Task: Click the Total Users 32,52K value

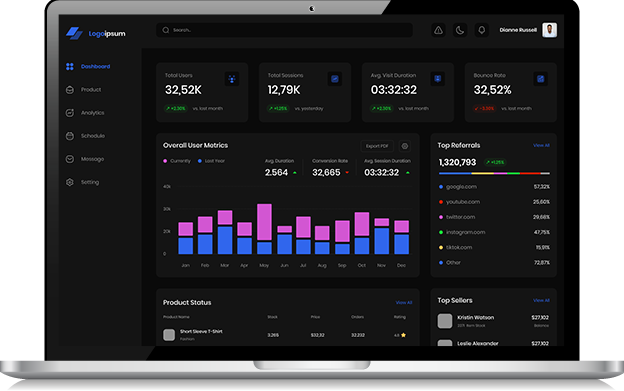Action: [183, 90]
